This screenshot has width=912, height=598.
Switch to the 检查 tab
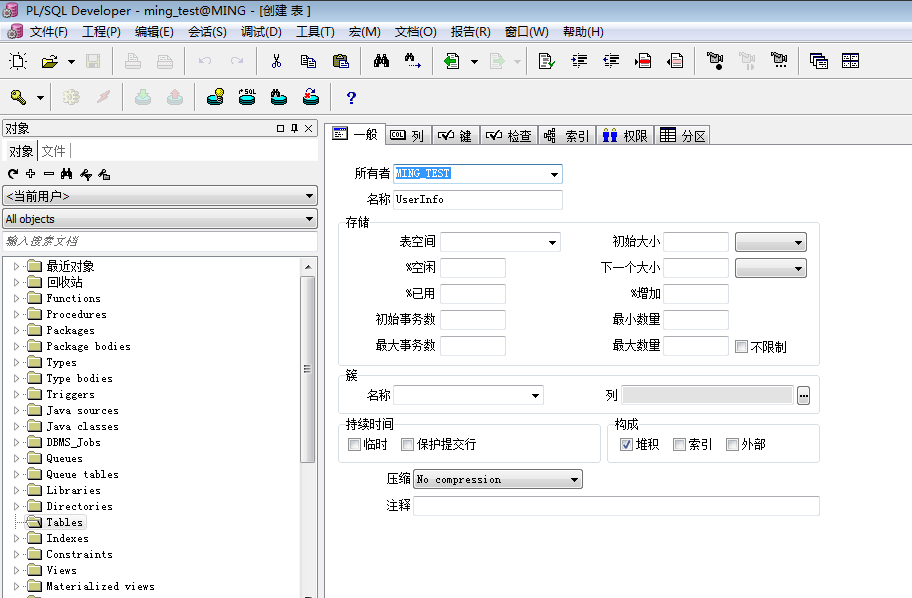pyautogui.click(x=509, y=136)
